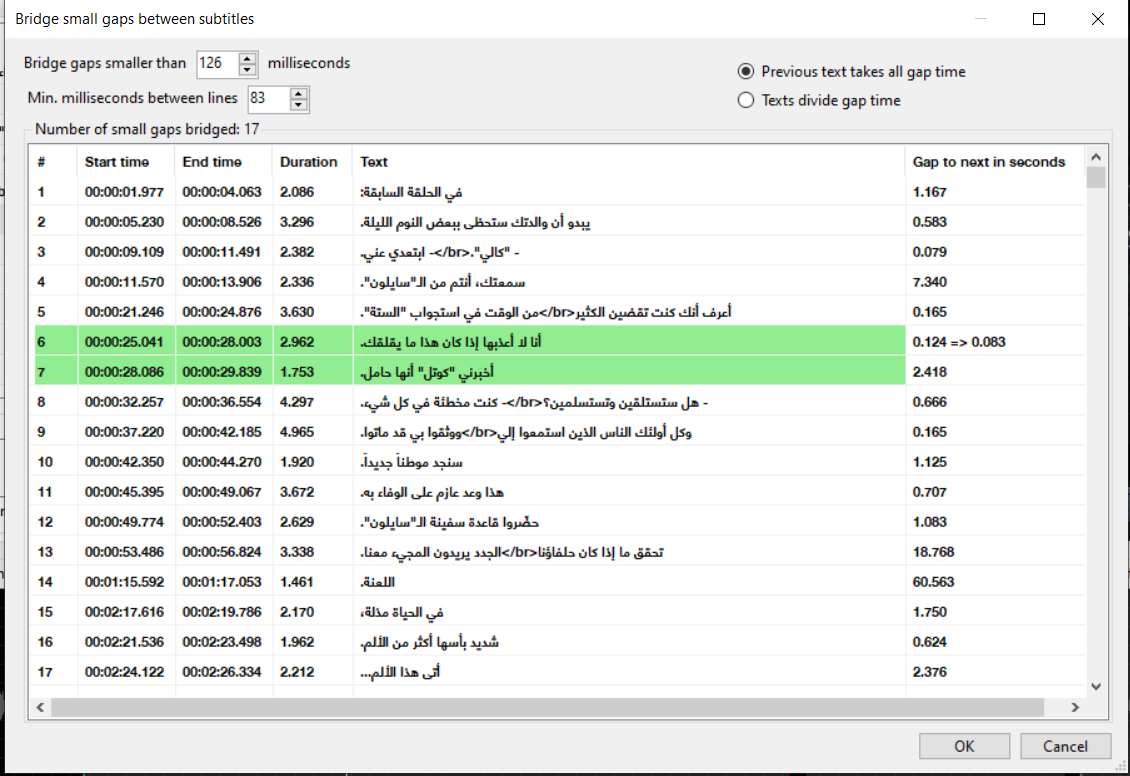This screenshot has width=1130, height=776.
Task: Maximize the Bridge small gaps dialog
Action: point(1039,19)
